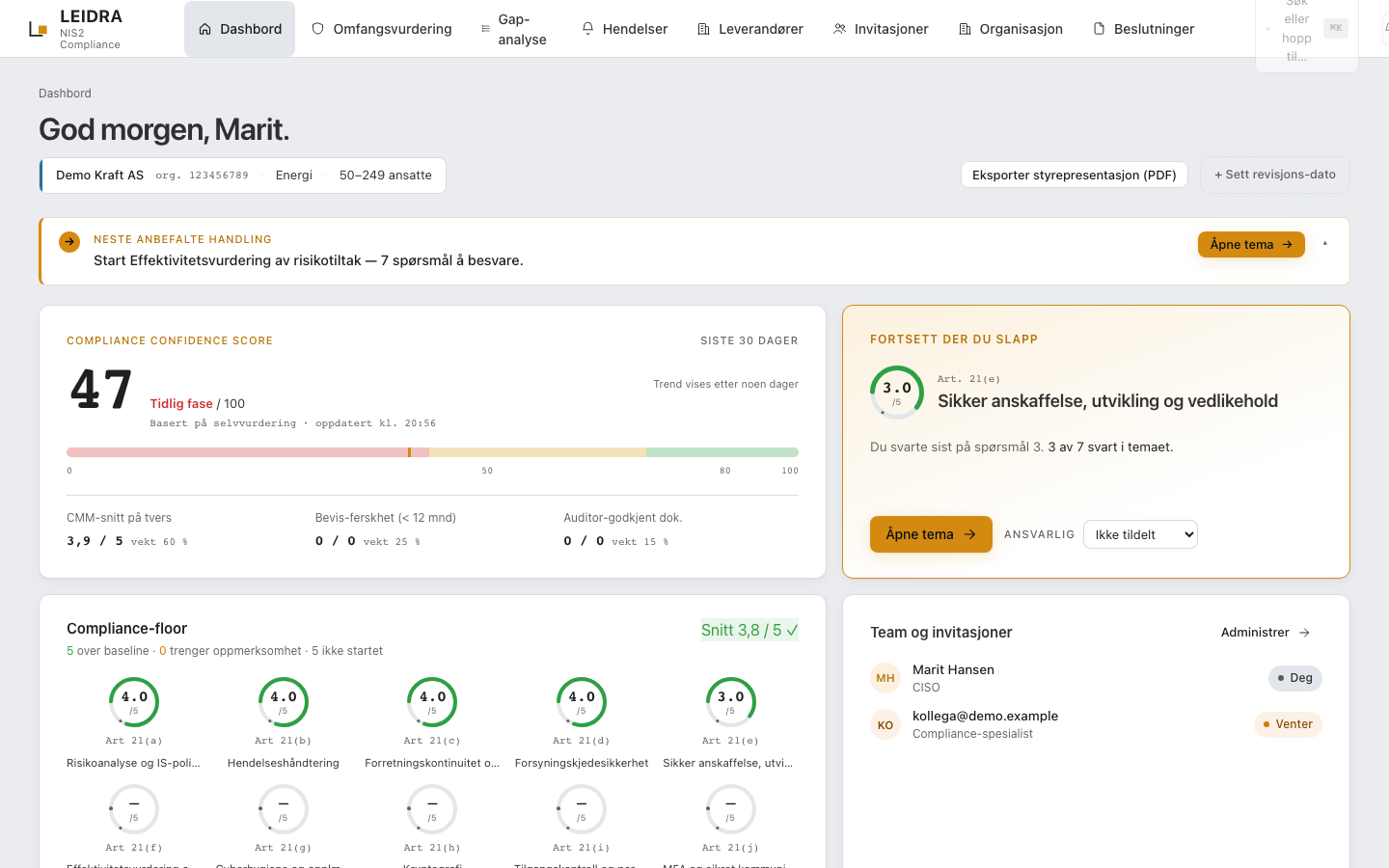The image size is (1389, 868).
Task: Click the Dashbord breadcrumb text
Action: coord(65,94)
